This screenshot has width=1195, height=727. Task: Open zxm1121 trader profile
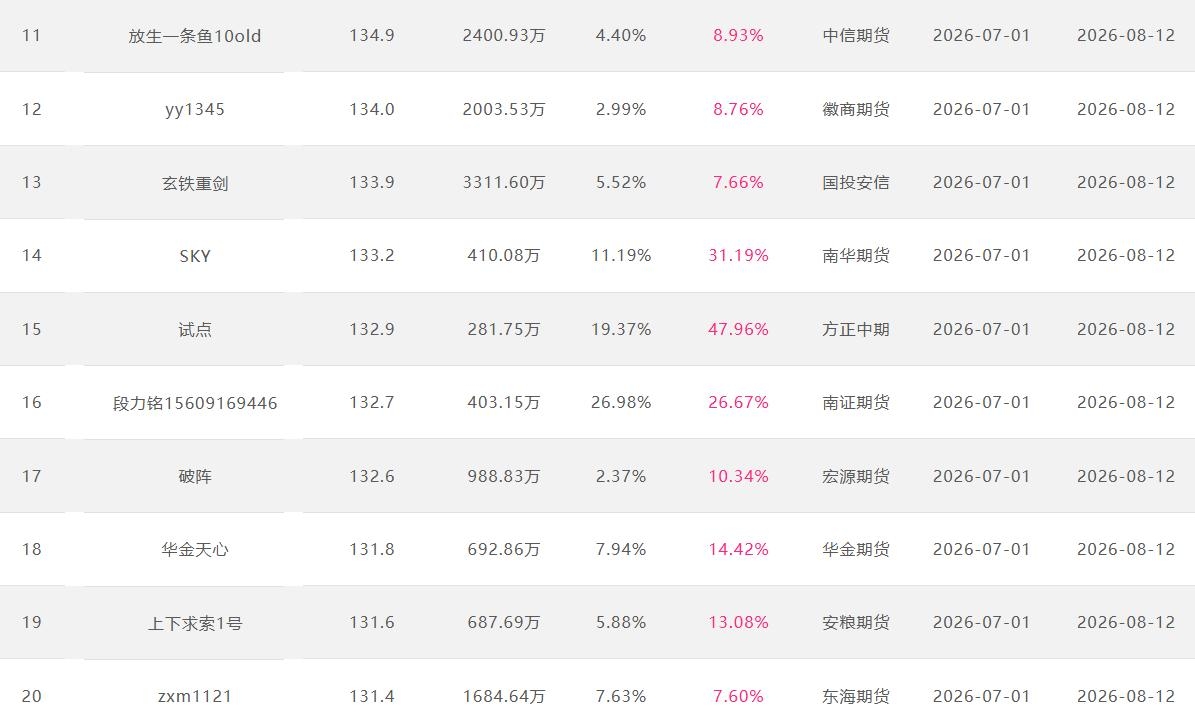tap(194, 696)
